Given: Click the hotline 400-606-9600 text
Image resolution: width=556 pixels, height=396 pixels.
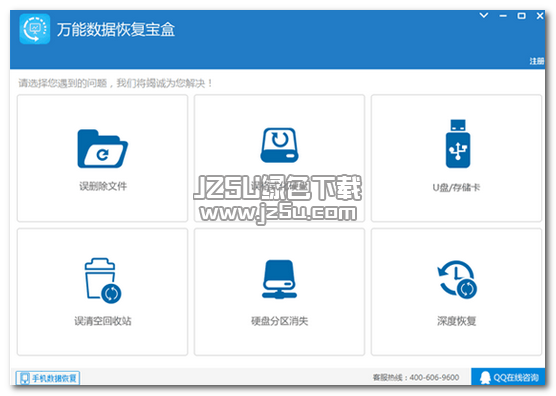Looking at the screenshot, I should pyautogui.click(x=434, y=378).
